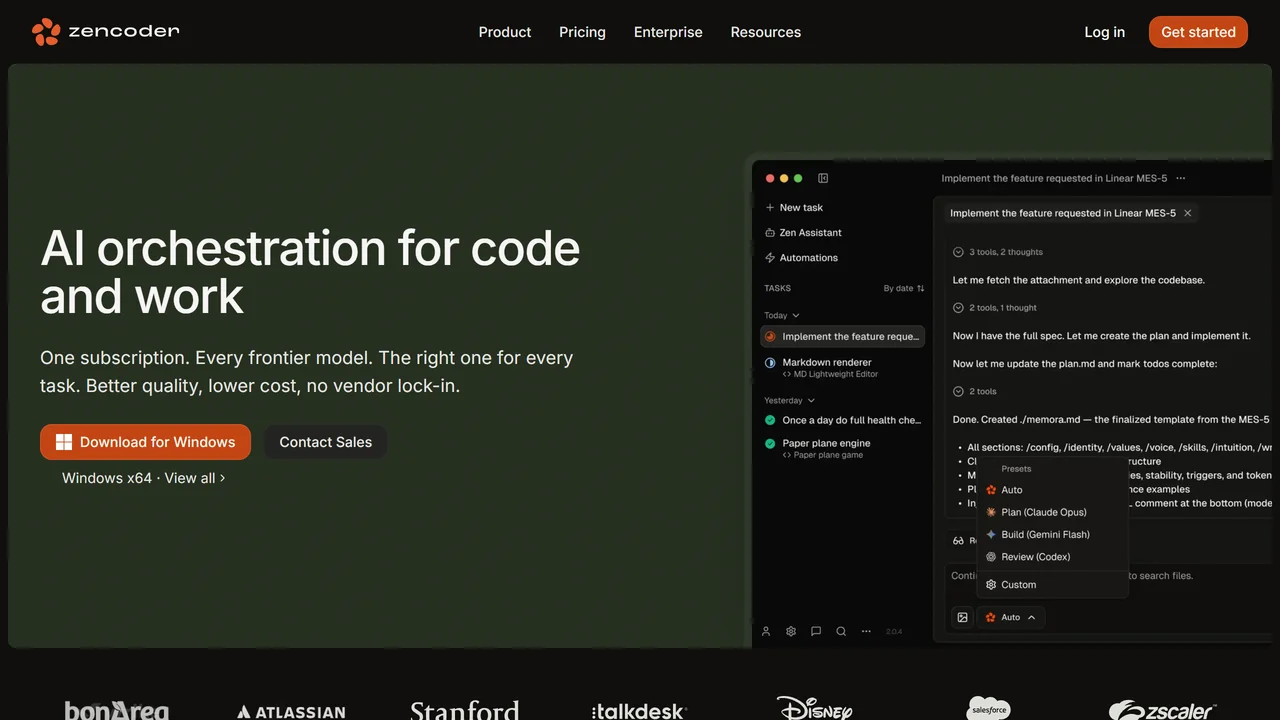Click the green check beside Paper plane engine
The image size is (1280, 720).
(x=770, y=443)
